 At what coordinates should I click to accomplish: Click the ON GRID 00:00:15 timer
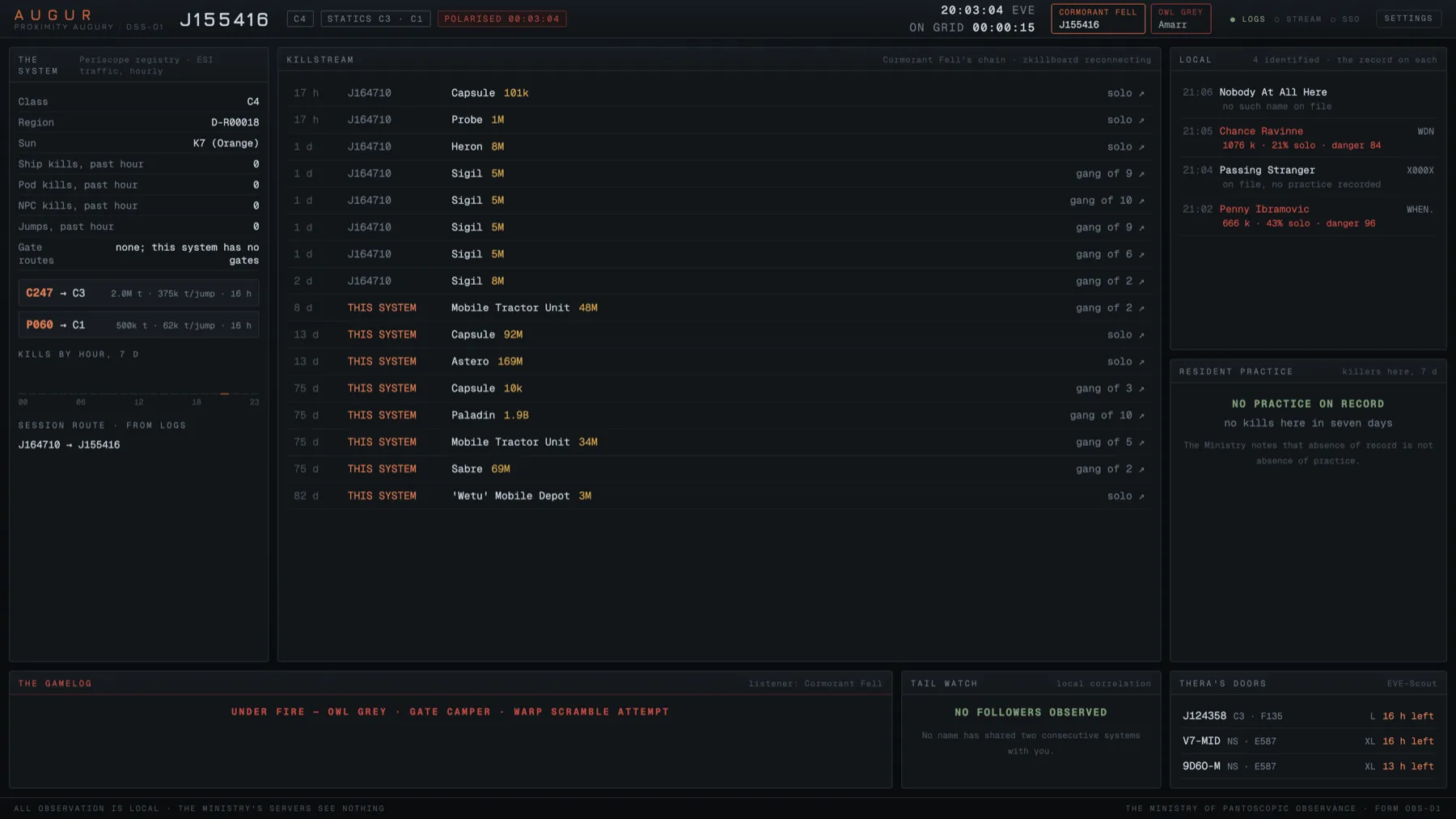click(x=971, y=28)
